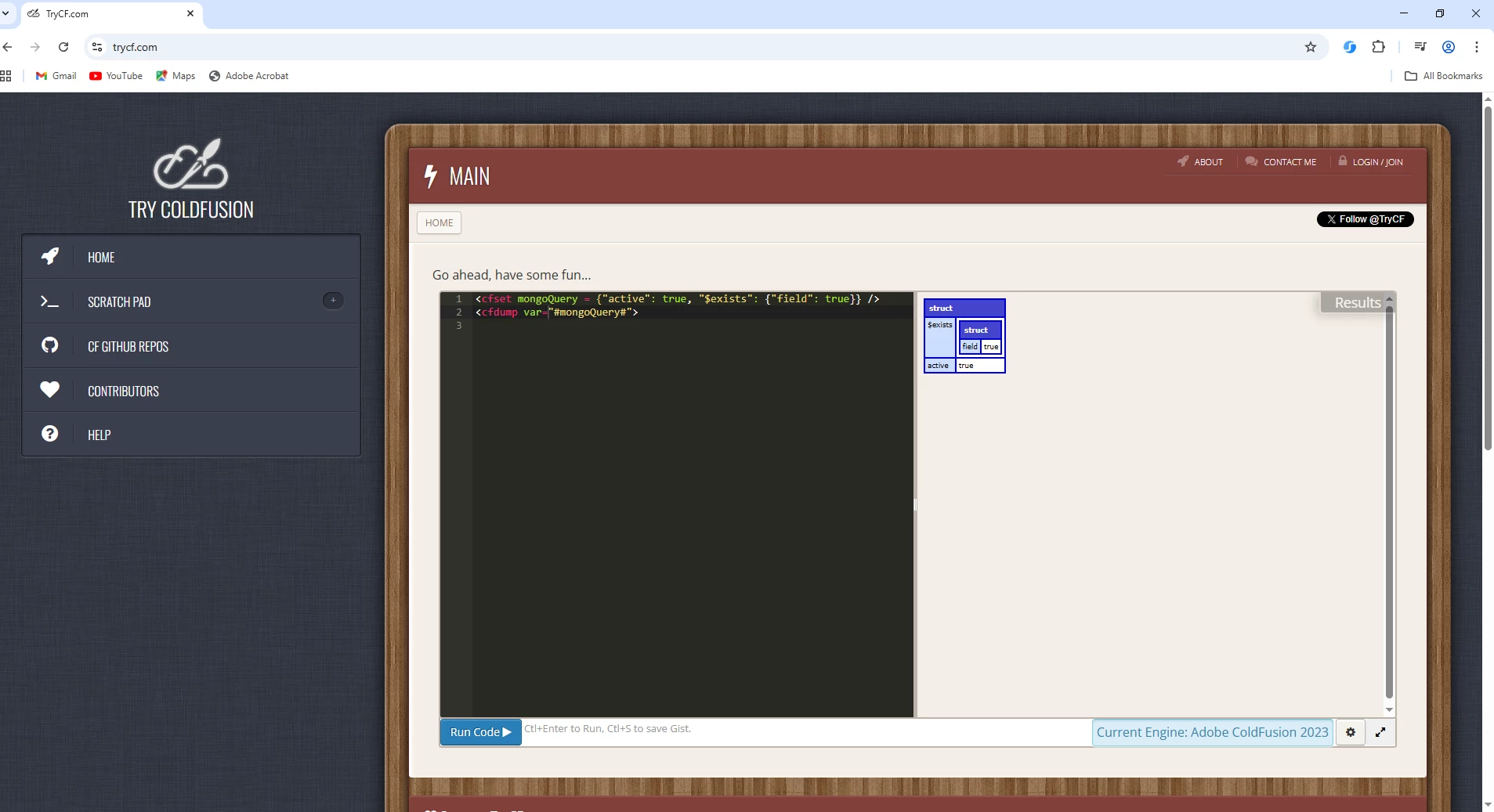
Task: Bookmark this page with the star icon
Action: pyautogui.click(x=1311, y=47)
